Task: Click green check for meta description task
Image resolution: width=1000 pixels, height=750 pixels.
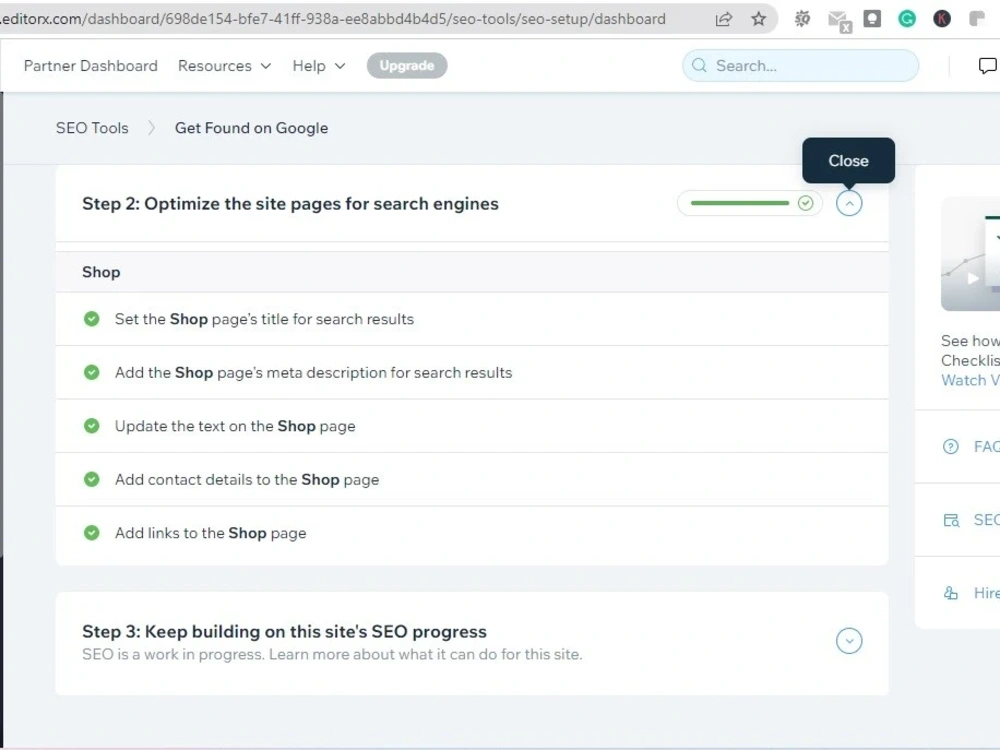Action: (x=92, y=372)
